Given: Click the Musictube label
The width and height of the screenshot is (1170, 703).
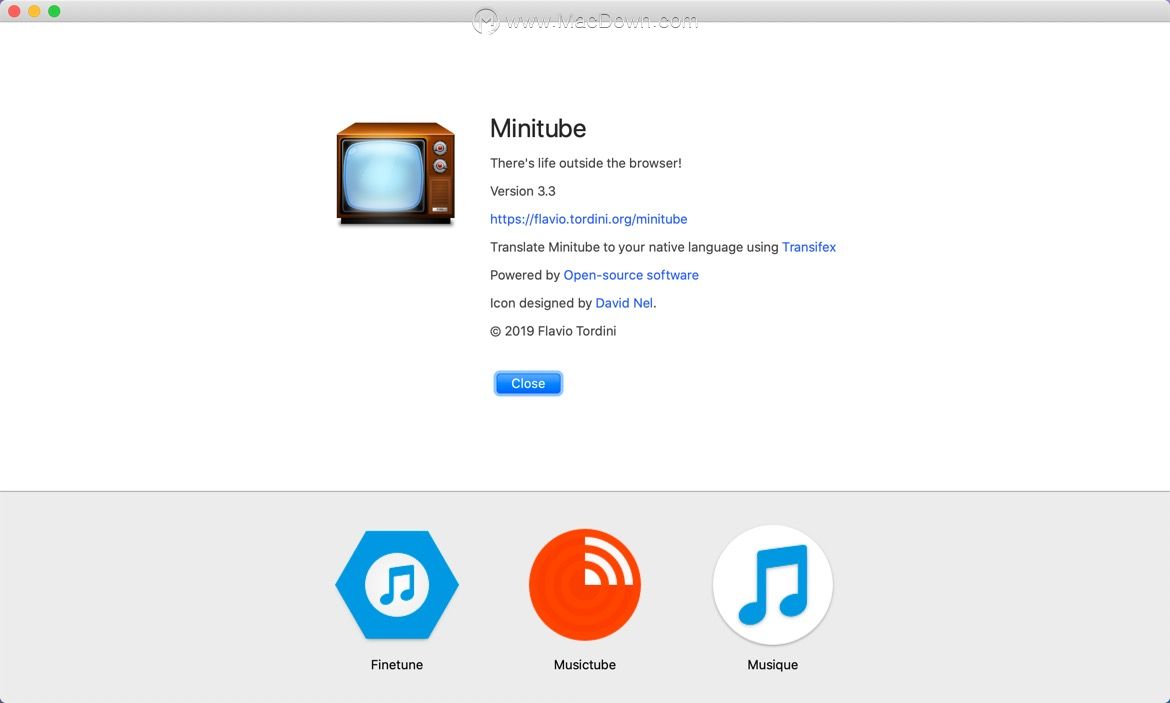Looking at the screenshot, I should (x=585, y=665).
